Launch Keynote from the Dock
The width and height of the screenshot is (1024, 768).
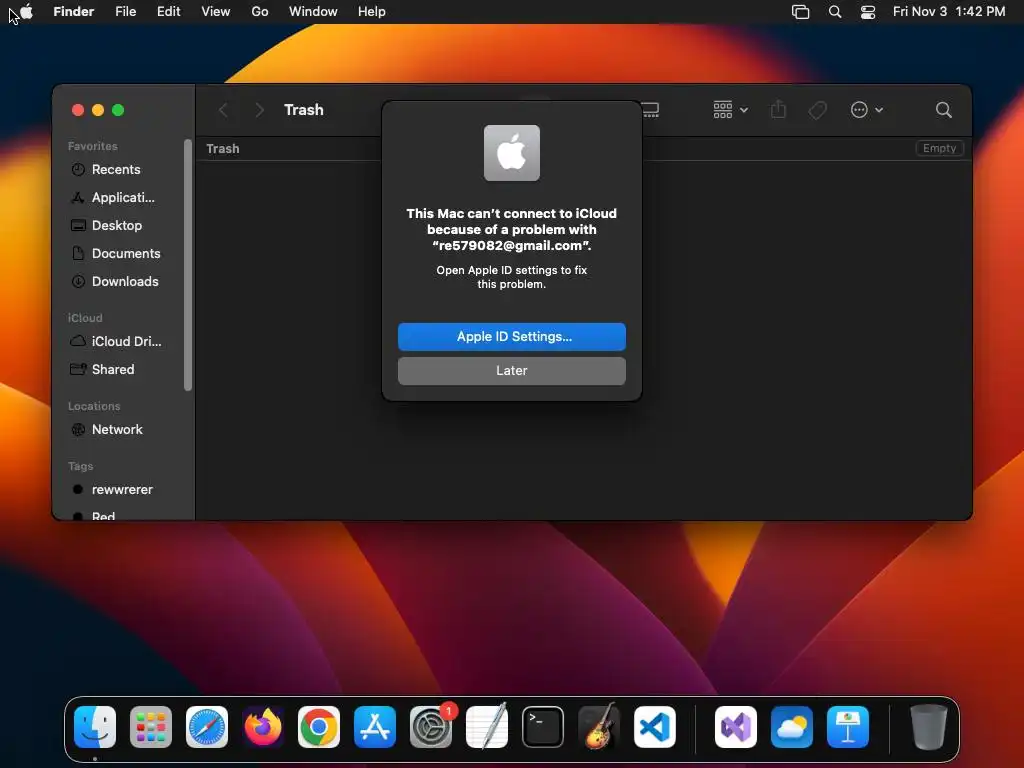(x=848, y=727)
